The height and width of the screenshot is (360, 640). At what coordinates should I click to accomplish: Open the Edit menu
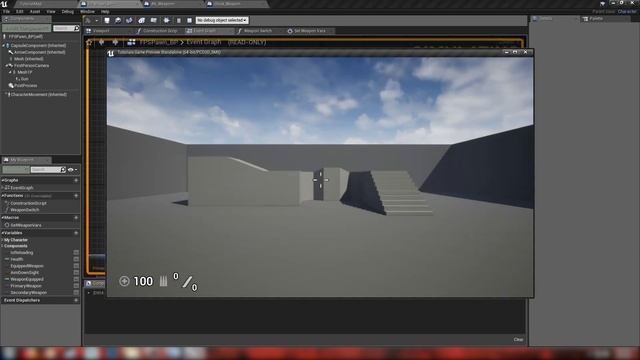click(x=20, y=11)
